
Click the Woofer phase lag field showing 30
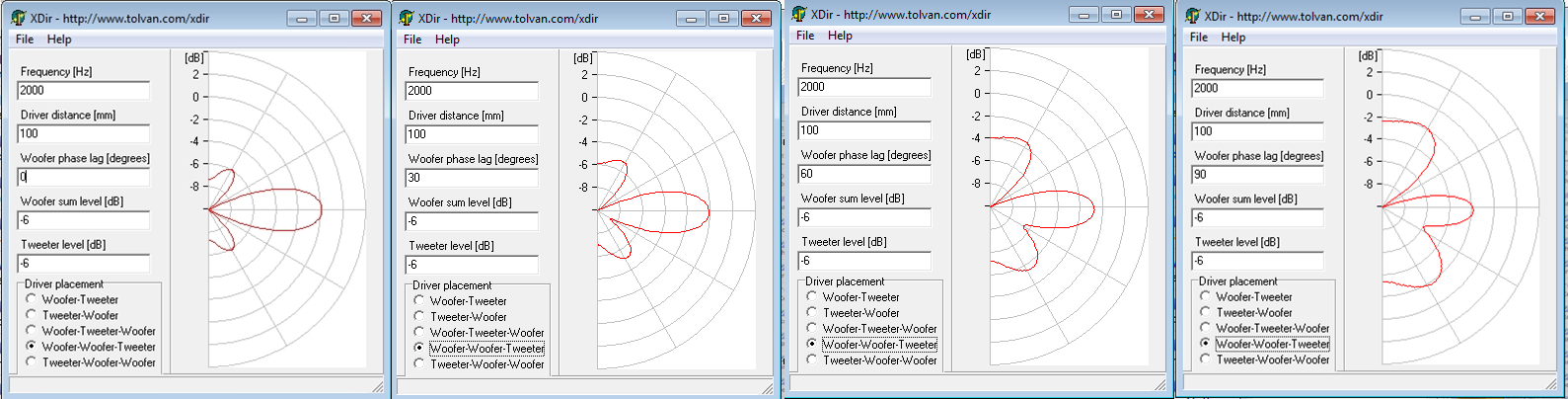coord(472,178)
